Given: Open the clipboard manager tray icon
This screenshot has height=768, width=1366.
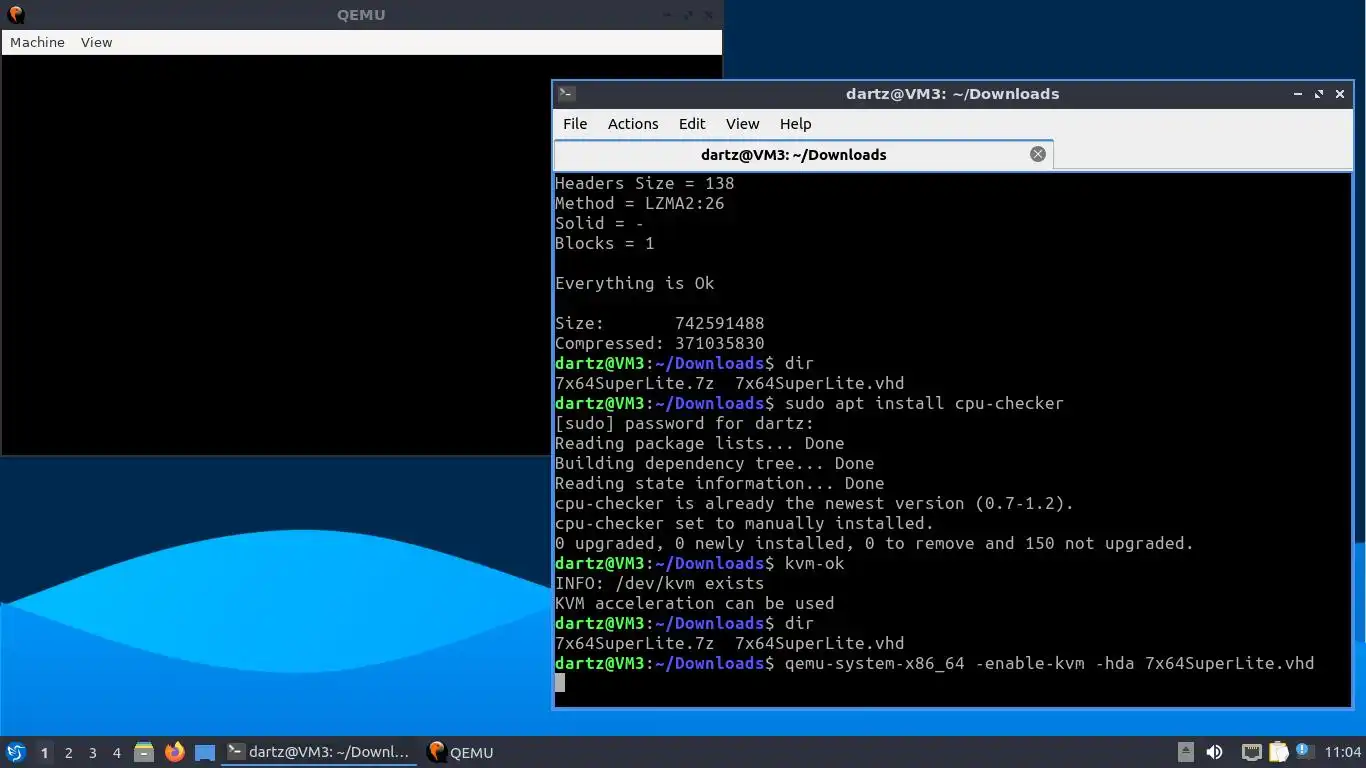Looking at the screenshot, I should pos(1279,752).
